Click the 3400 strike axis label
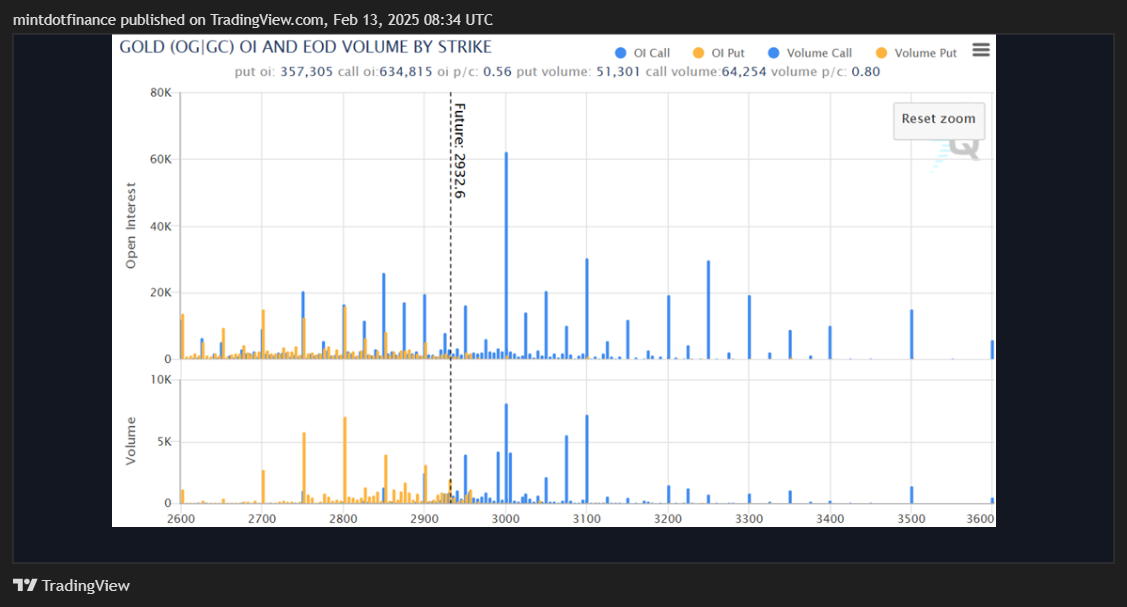This screenshot has height=607, width=1127. pos(830,519)
